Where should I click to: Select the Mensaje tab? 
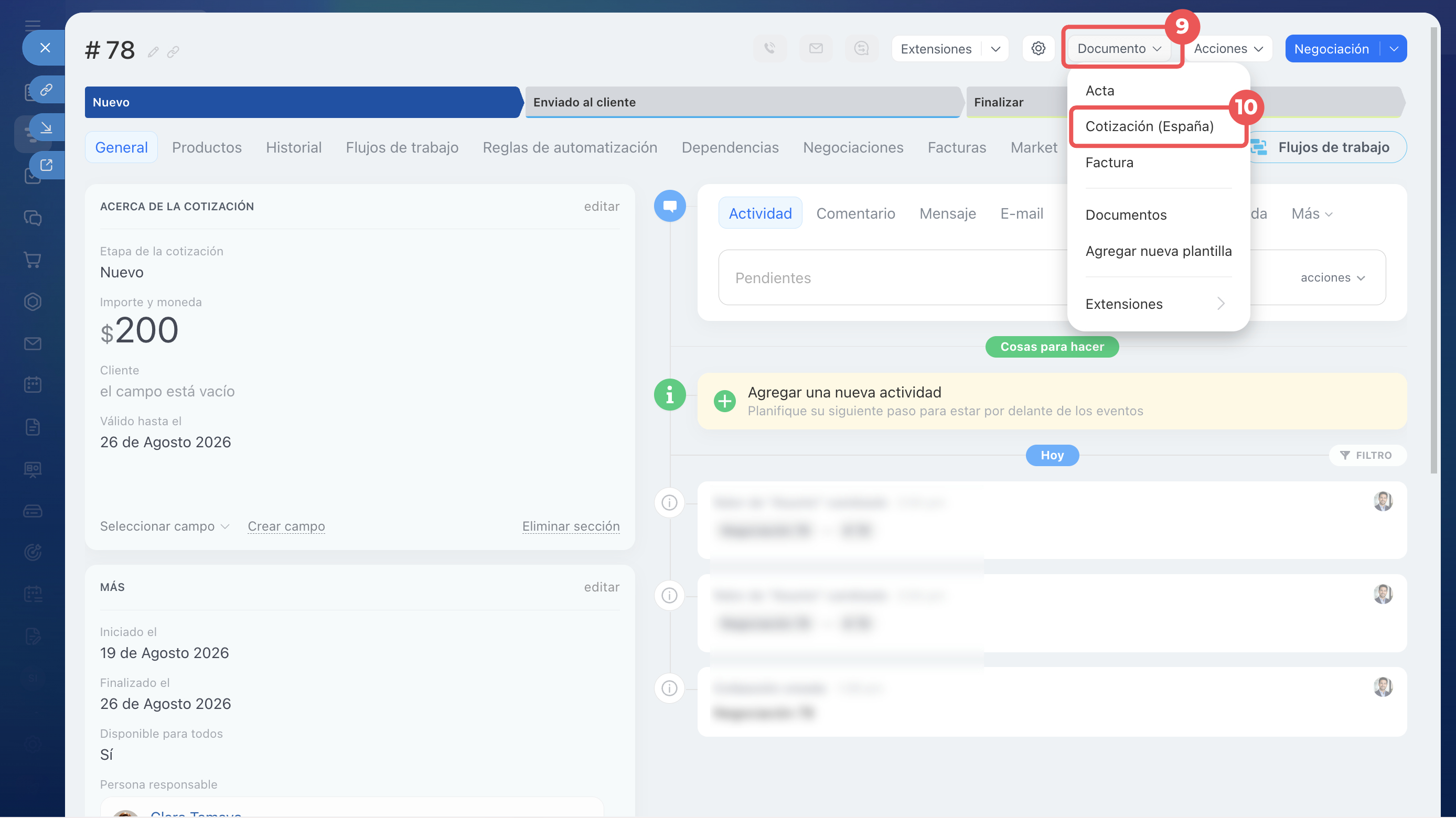(948, 213)
